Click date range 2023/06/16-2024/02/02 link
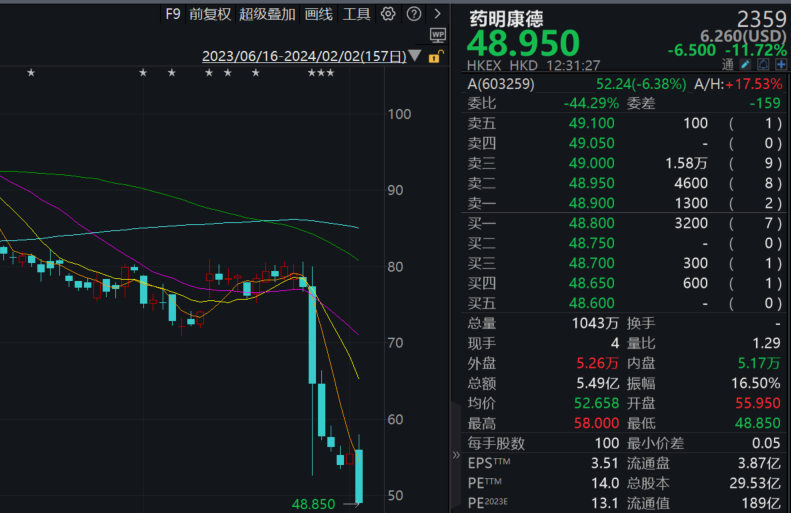 click(304, 56)
